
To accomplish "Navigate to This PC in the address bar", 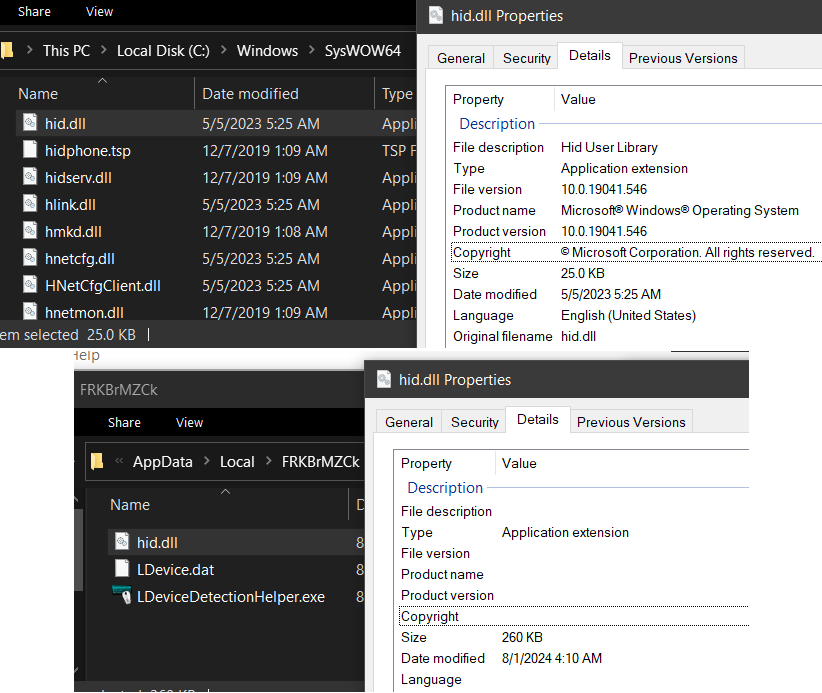I will pos(67,50).
